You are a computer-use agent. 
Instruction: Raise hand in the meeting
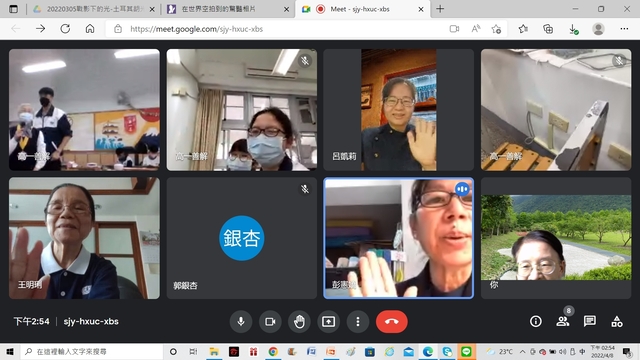[299, 322]
